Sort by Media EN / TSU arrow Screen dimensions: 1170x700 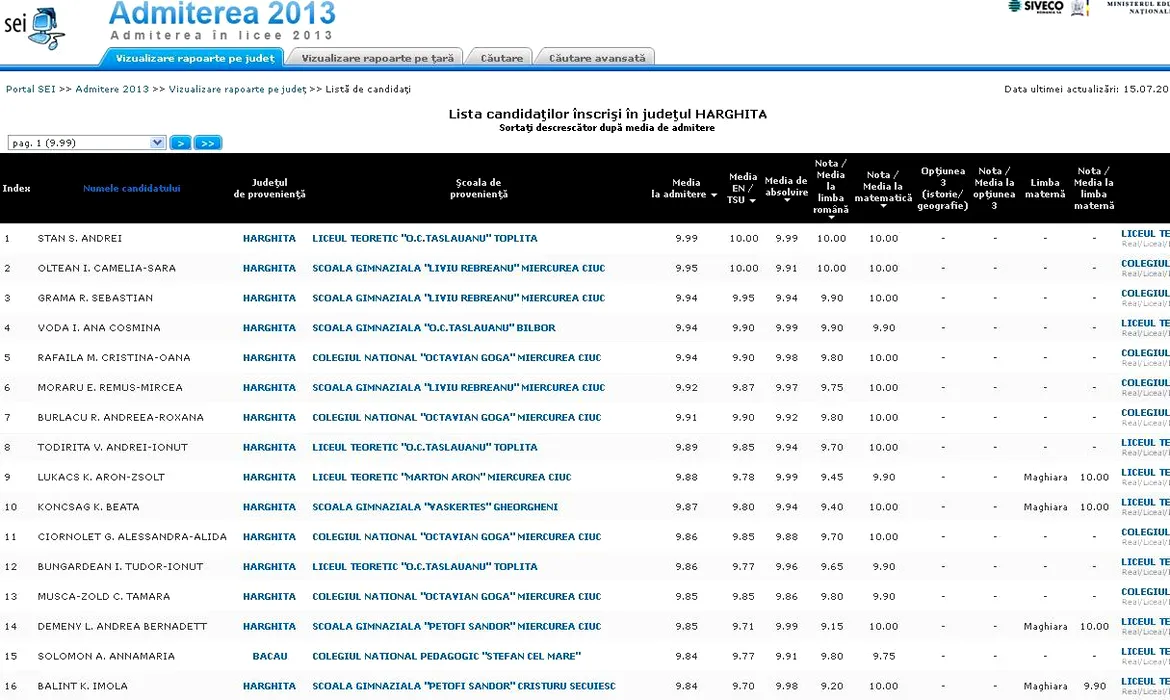[x=752, y=201]
